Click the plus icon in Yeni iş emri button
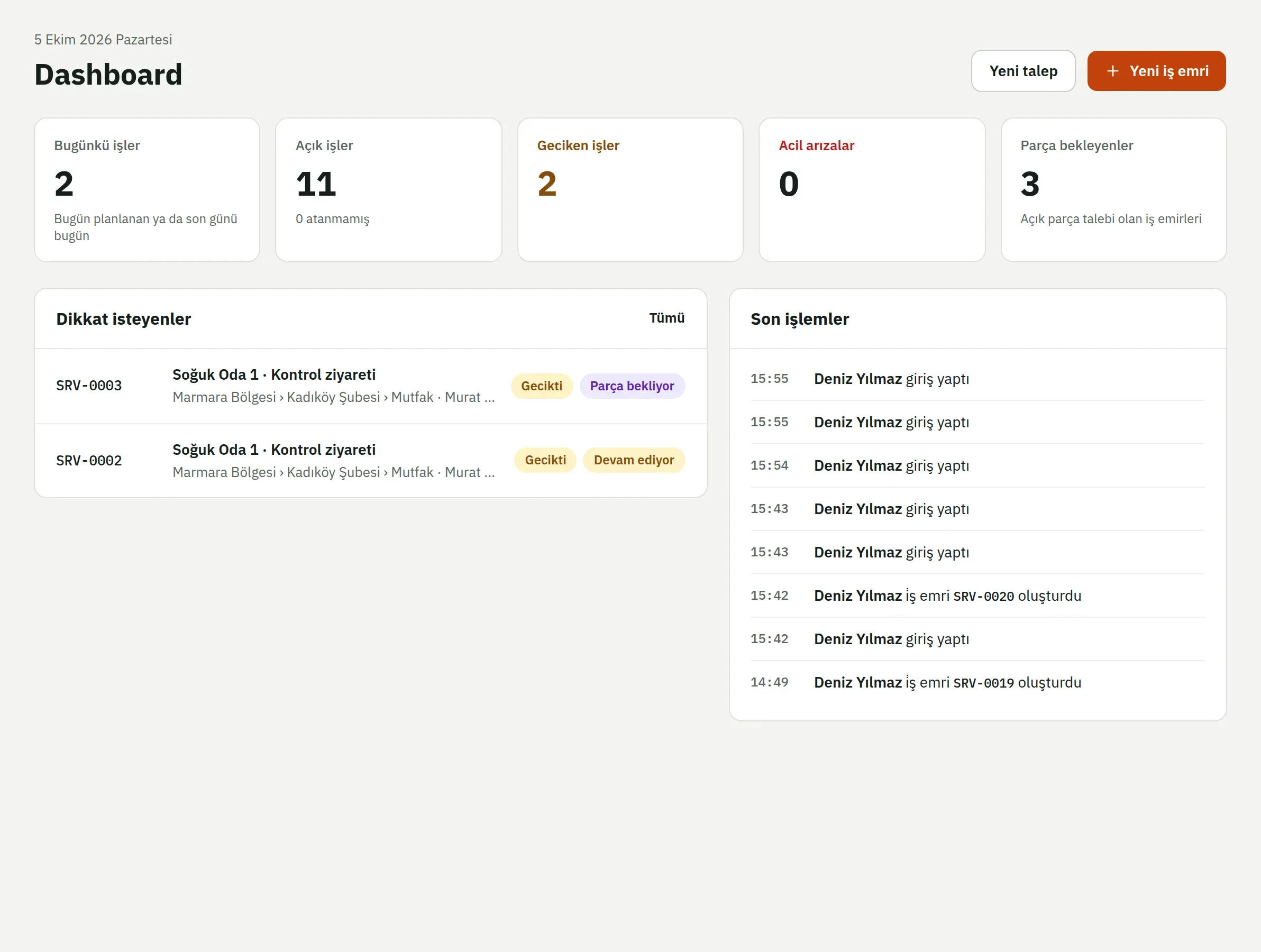 point(1112,71)
